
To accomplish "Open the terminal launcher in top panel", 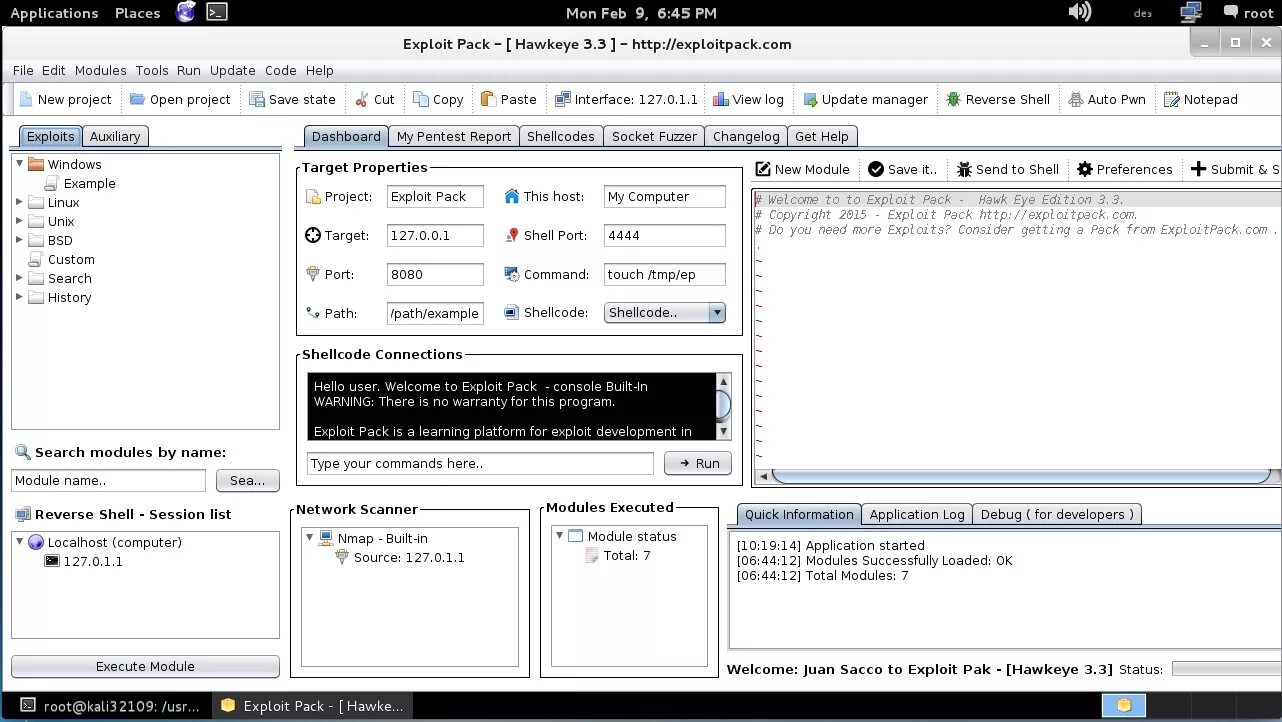I will tap(216, 12).
